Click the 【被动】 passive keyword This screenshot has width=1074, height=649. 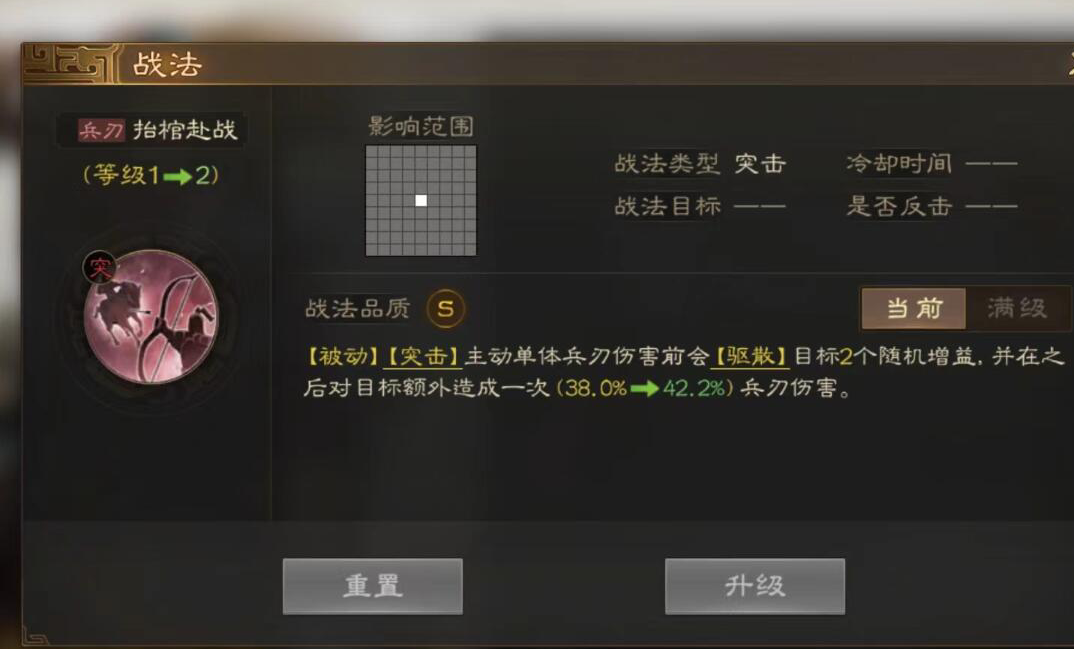pos(342,357)
